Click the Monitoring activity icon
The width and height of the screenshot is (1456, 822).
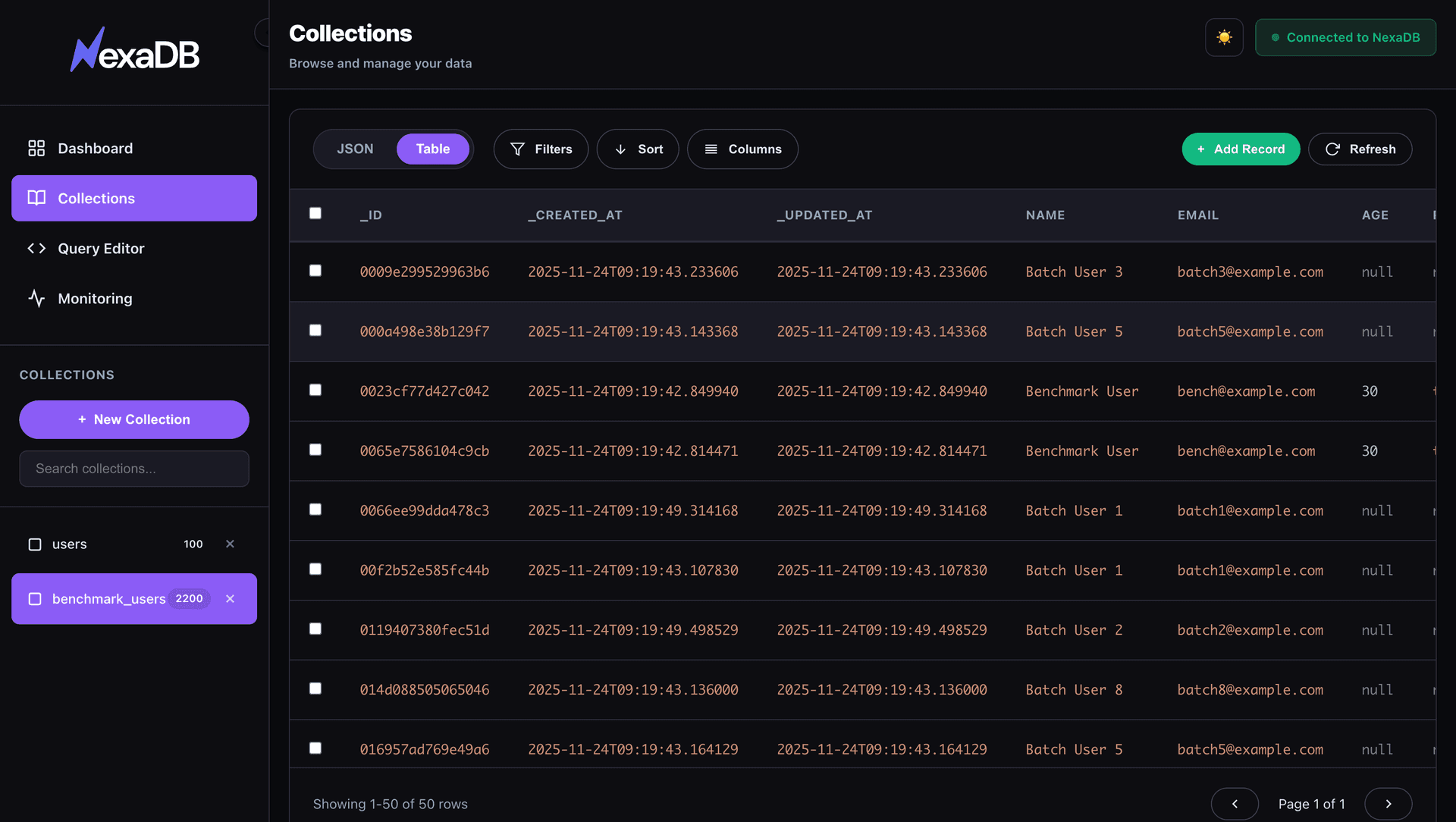click(x=36, y=298)
